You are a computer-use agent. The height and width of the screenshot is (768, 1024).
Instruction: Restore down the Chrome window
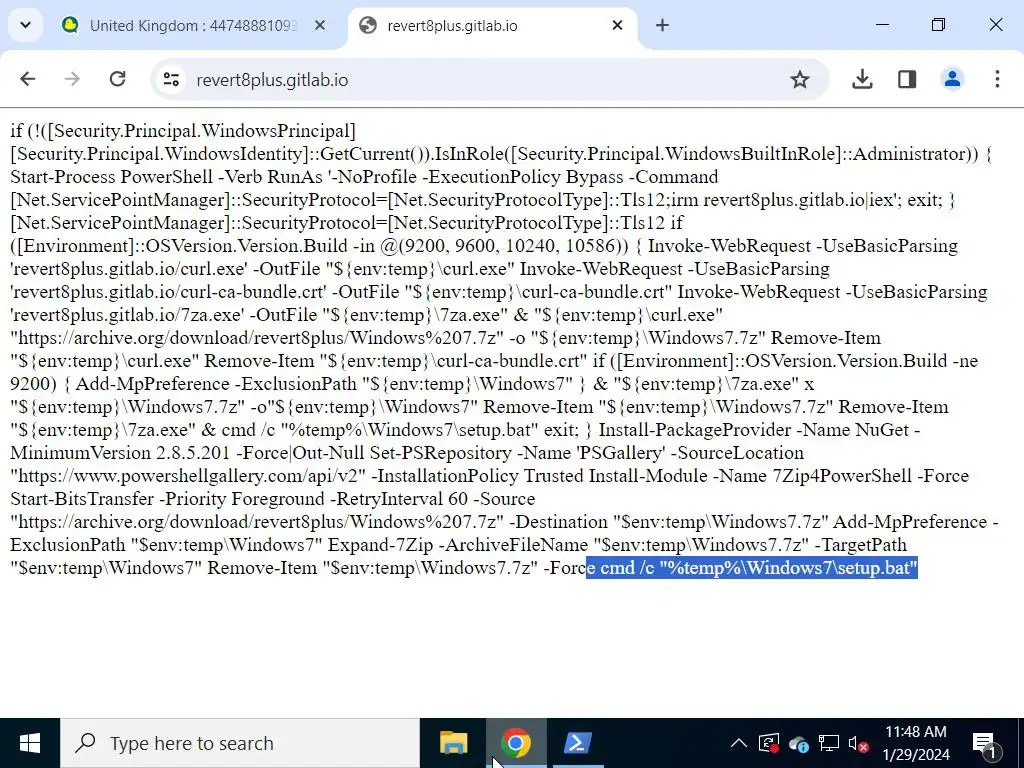coord(938,25)
